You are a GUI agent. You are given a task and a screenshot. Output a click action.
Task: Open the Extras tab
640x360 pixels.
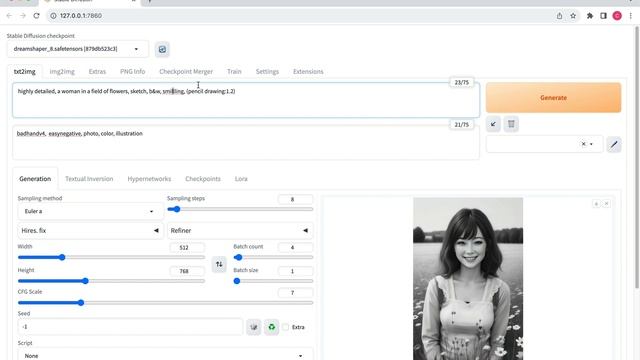coord(97,71)
